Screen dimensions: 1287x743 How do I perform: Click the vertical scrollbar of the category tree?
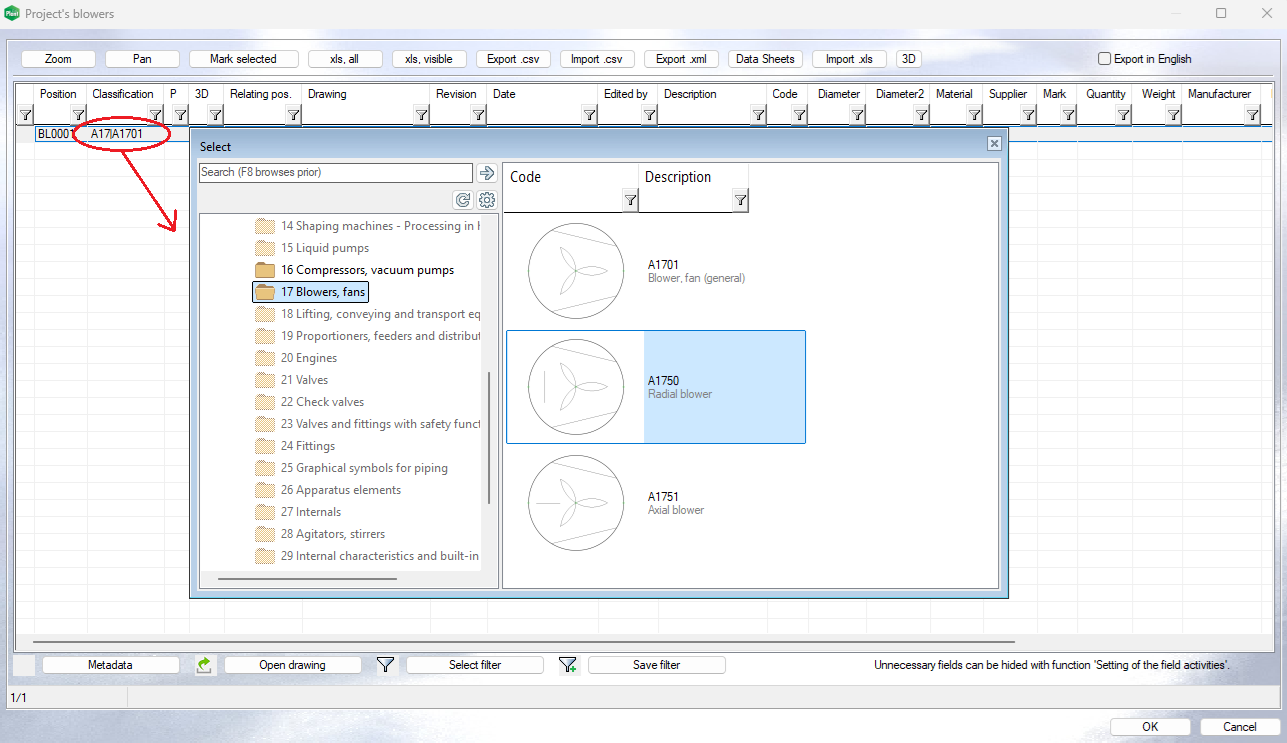[x=489, y=438]
